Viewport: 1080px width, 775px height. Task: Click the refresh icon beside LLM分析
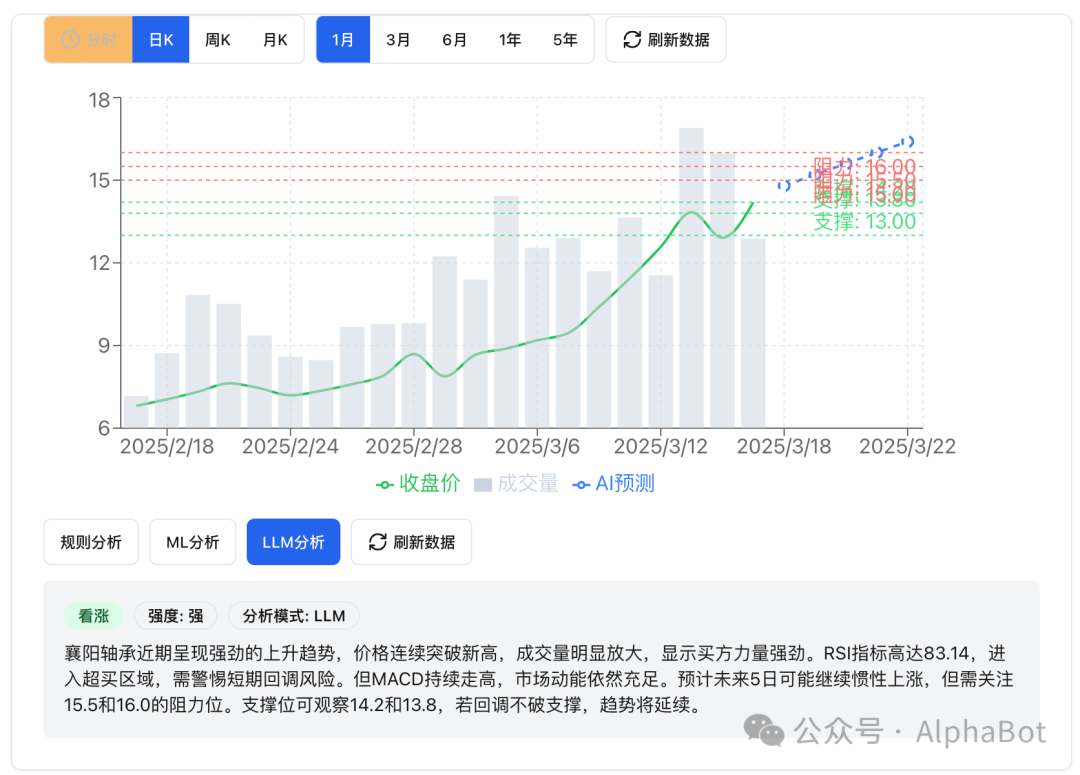pyautogui.click(x=377, y=541)
